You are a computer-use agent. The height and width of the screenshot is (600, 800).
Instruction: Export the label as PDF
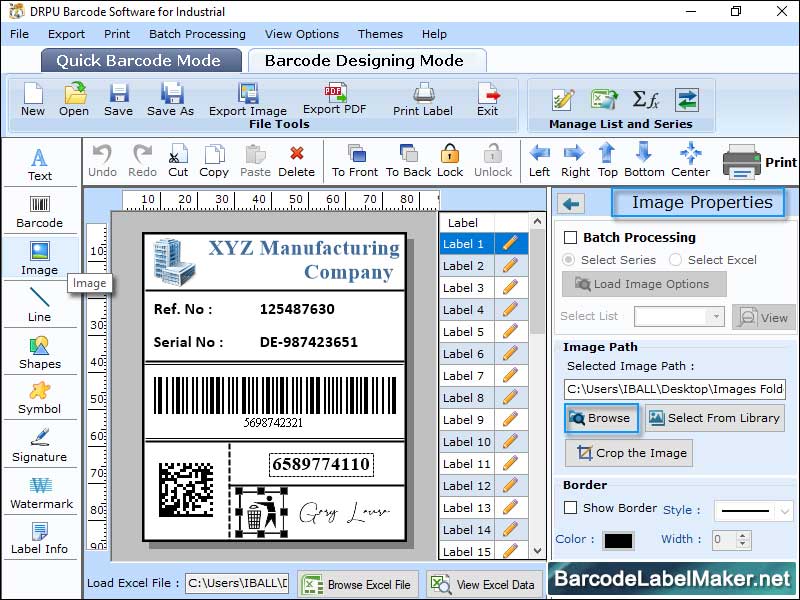coord(334,100)
